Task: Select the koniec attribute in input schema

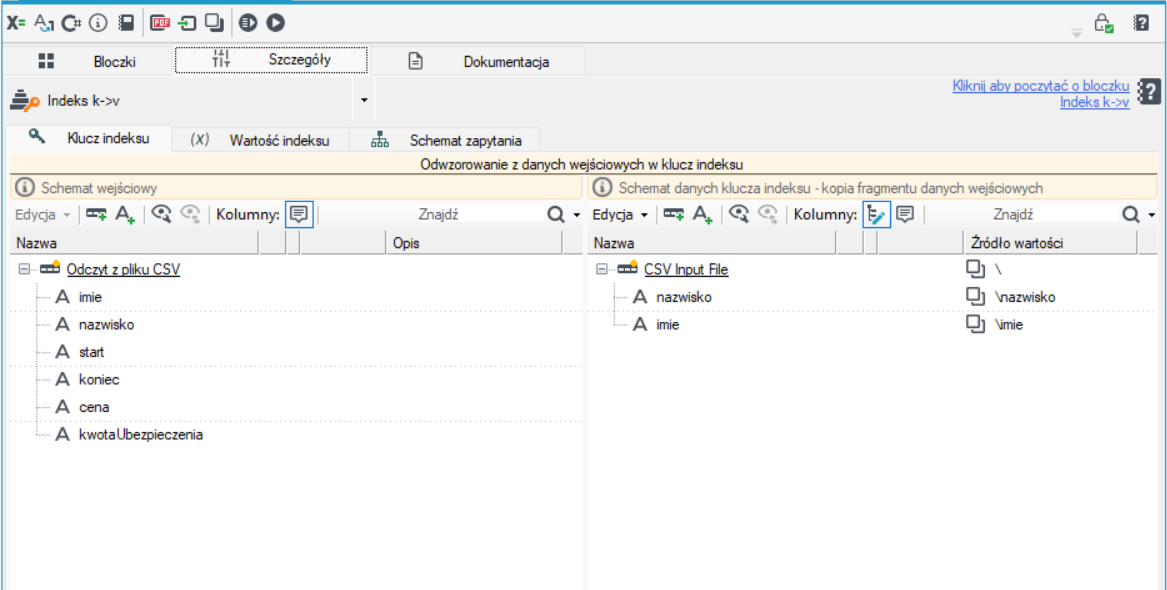Action: click(99, 379)
